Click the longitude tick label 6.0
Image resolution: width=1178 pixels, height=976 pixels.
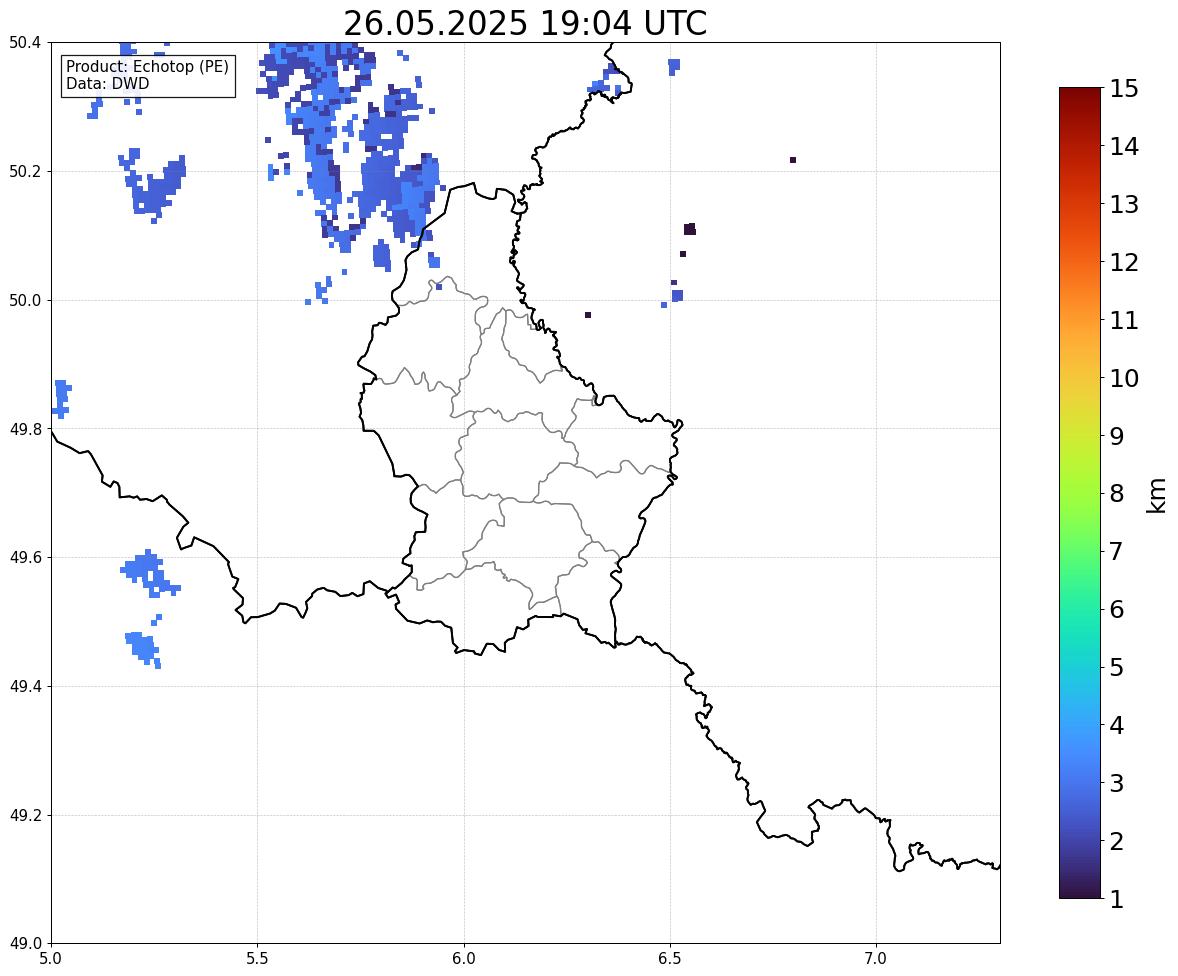click(x=464, y=959)
